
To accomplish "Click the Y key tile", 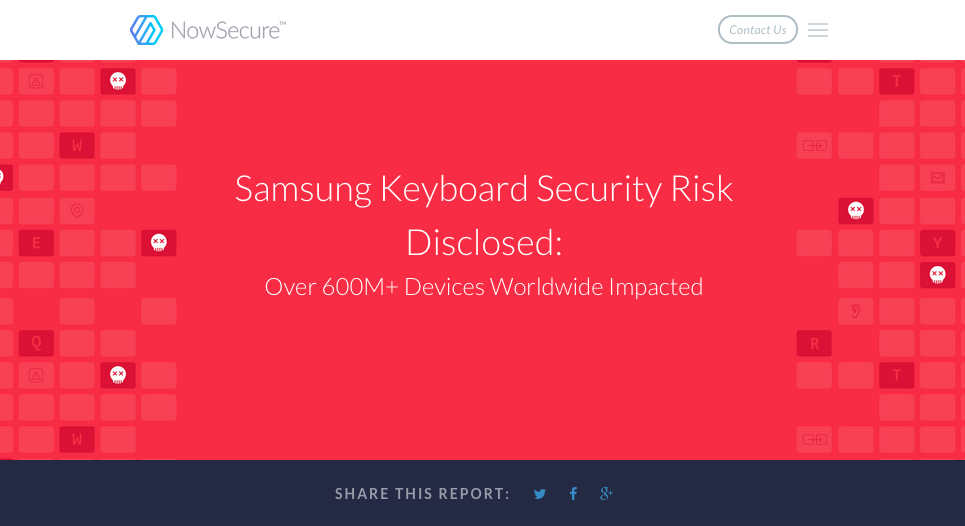I will [937, 243].
